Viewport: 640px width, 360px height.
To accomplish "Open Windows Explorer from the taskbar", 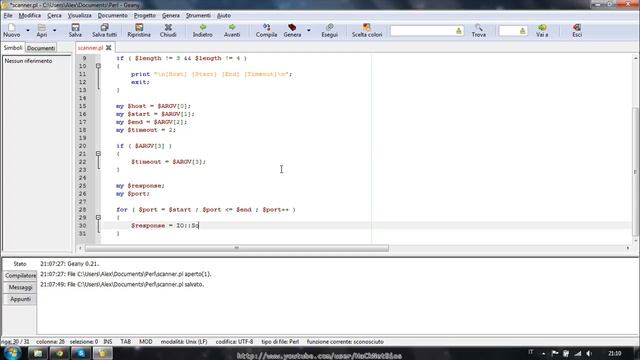I will [x=38, y=353].
